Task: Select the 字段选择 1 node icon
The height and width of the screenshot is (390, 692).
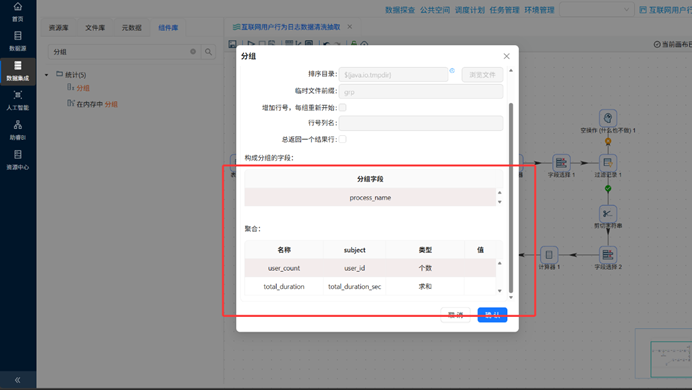Action: coord(561,163)
